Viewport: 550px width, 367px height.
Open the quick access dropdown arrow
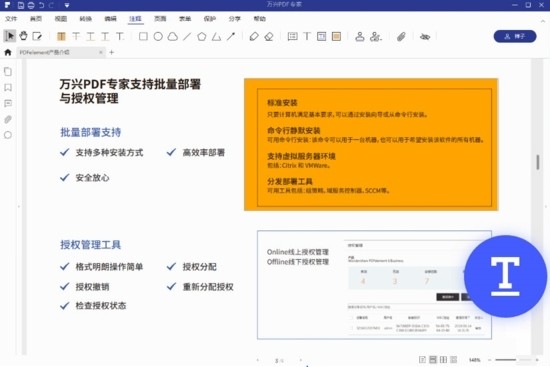67,5
